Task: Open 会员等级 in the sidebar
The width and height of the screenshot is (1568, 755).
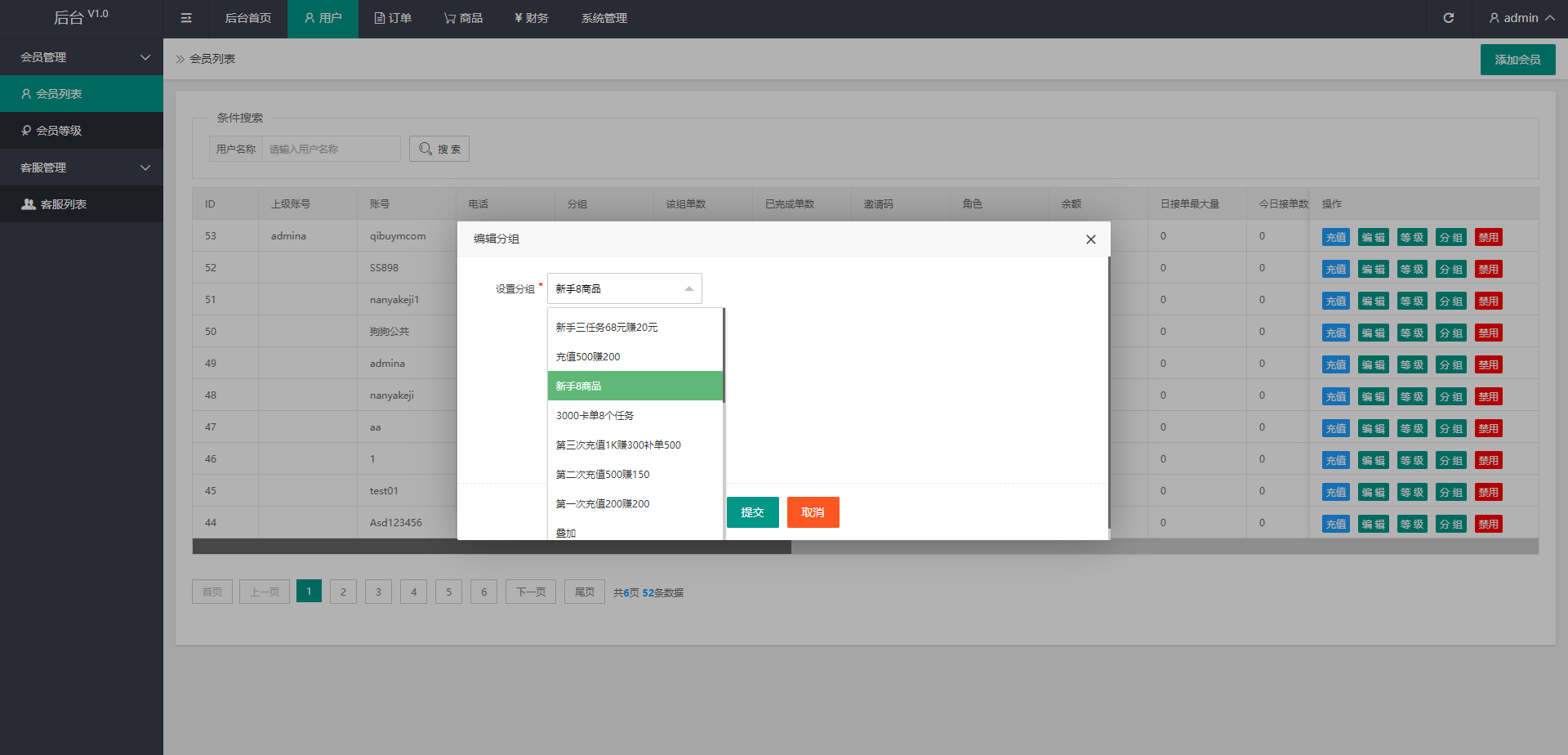Action: pos(59,131)
